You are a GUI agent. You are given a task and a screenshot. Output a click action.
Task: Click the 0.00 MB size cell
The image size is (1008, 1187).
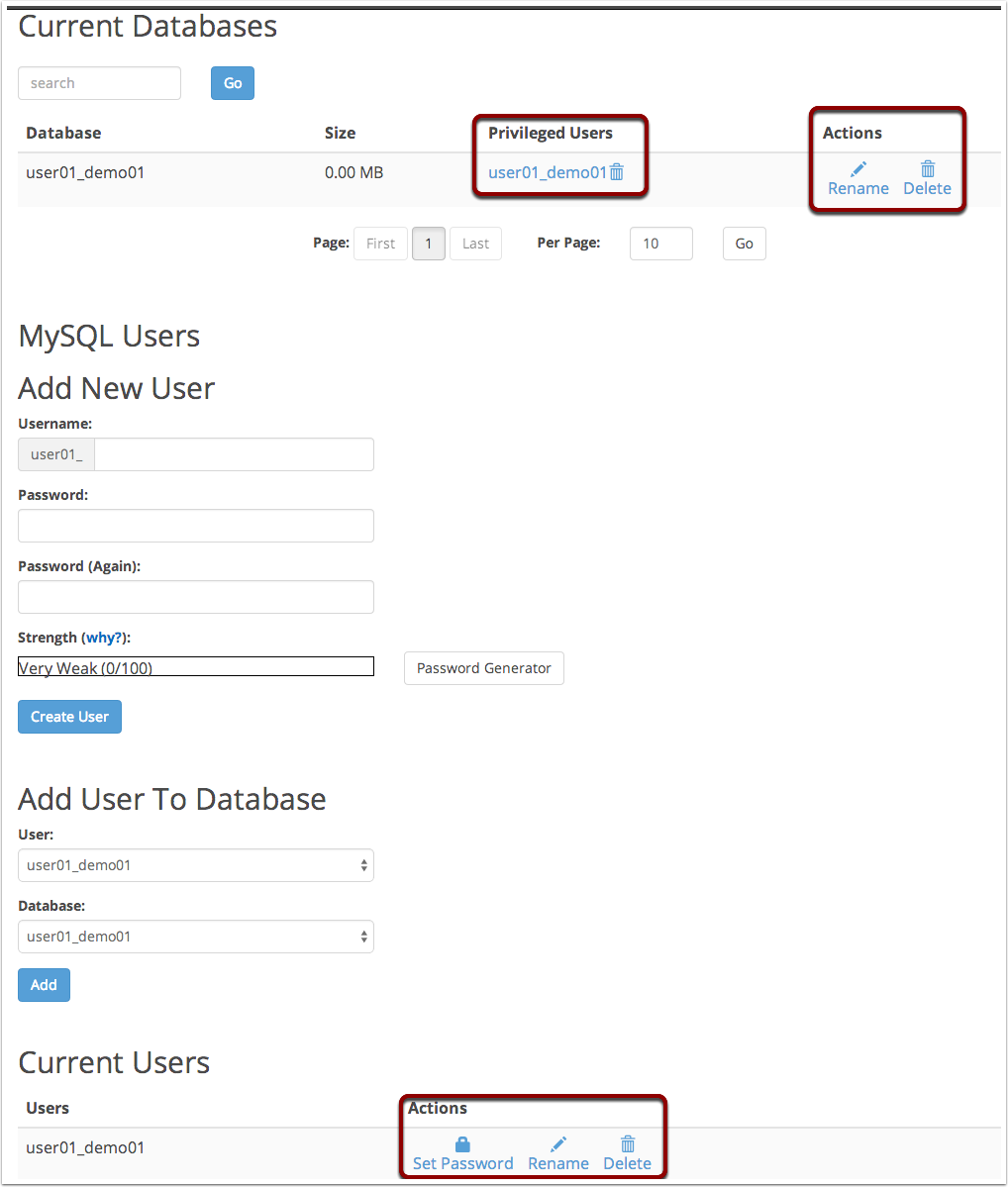[354, 172]
